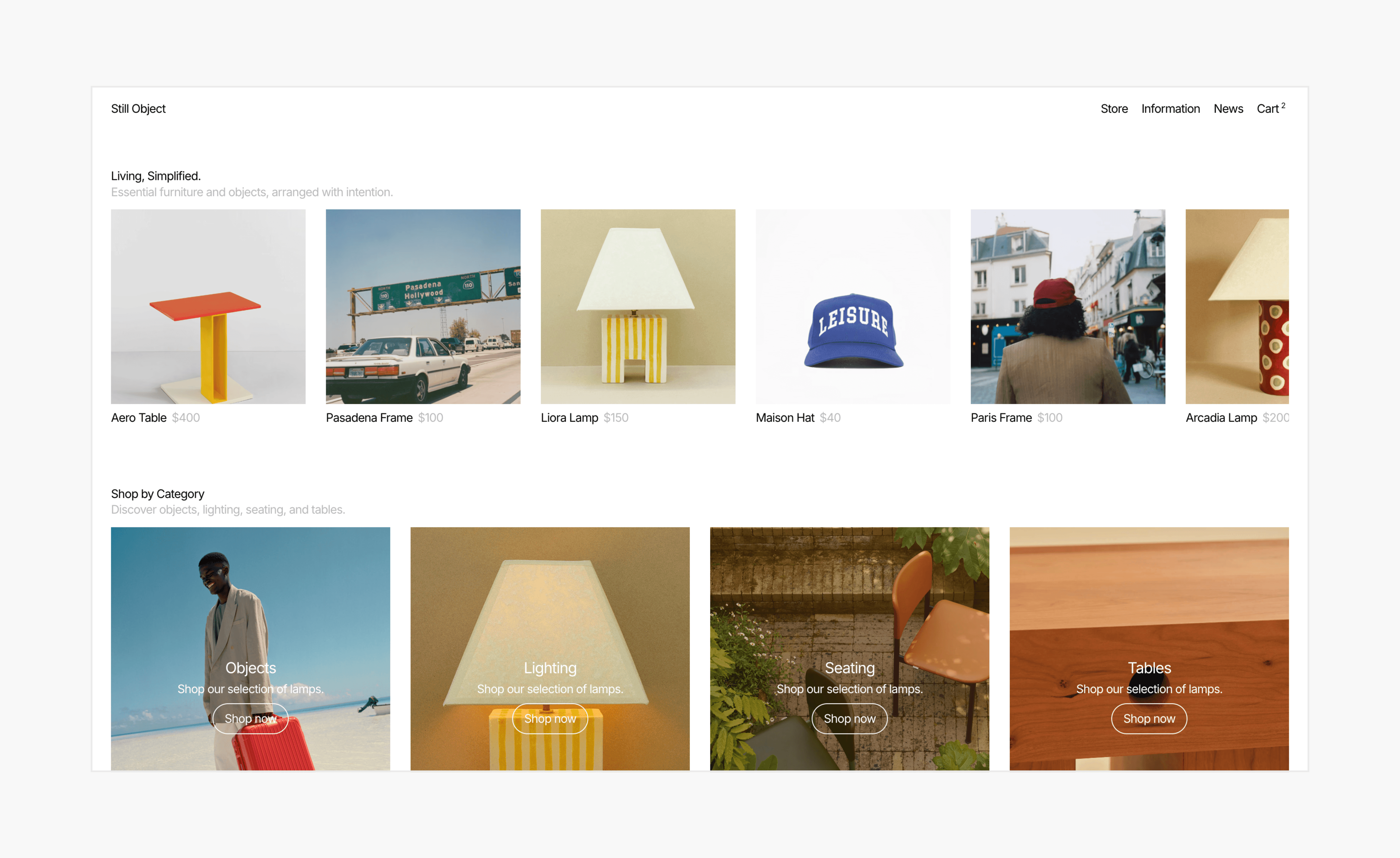Click the Paris Frame product name
Screen dimensions: 1400x858
pos(1001,418)
